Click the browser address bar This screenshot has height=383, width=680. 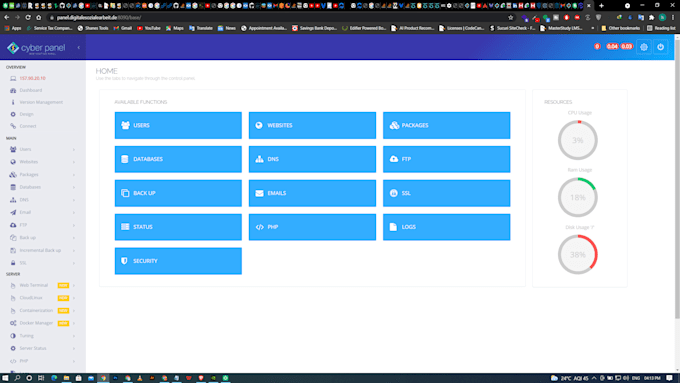point(278,18)
